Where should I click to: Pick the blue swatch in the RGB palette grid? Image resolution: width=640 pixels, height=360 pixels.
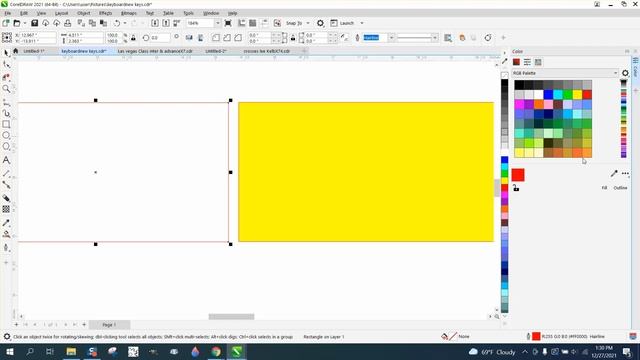click(x=548, y=95)
